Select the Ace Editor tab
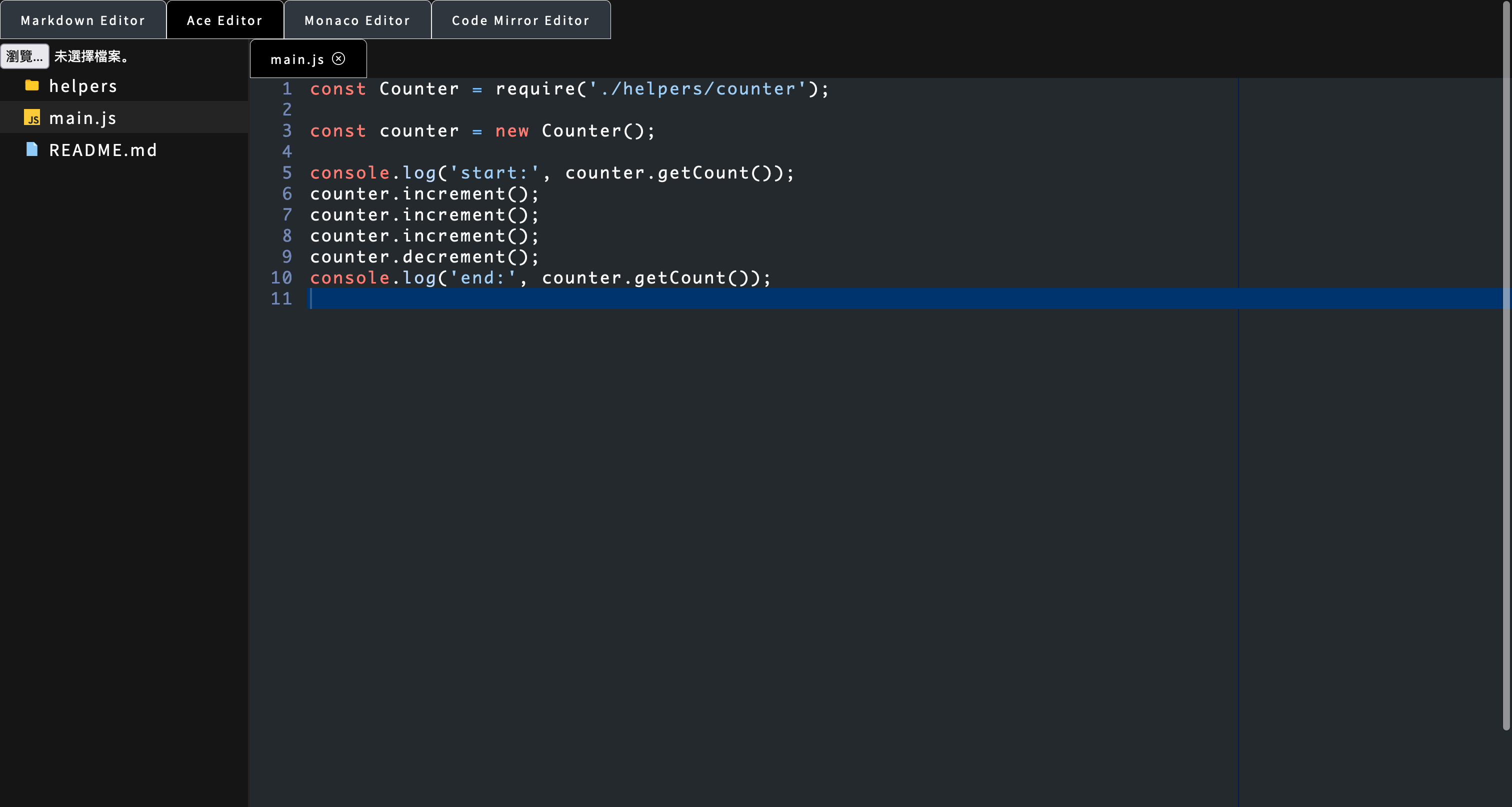Screen dimensions: 1512x807 coord(225,20)
